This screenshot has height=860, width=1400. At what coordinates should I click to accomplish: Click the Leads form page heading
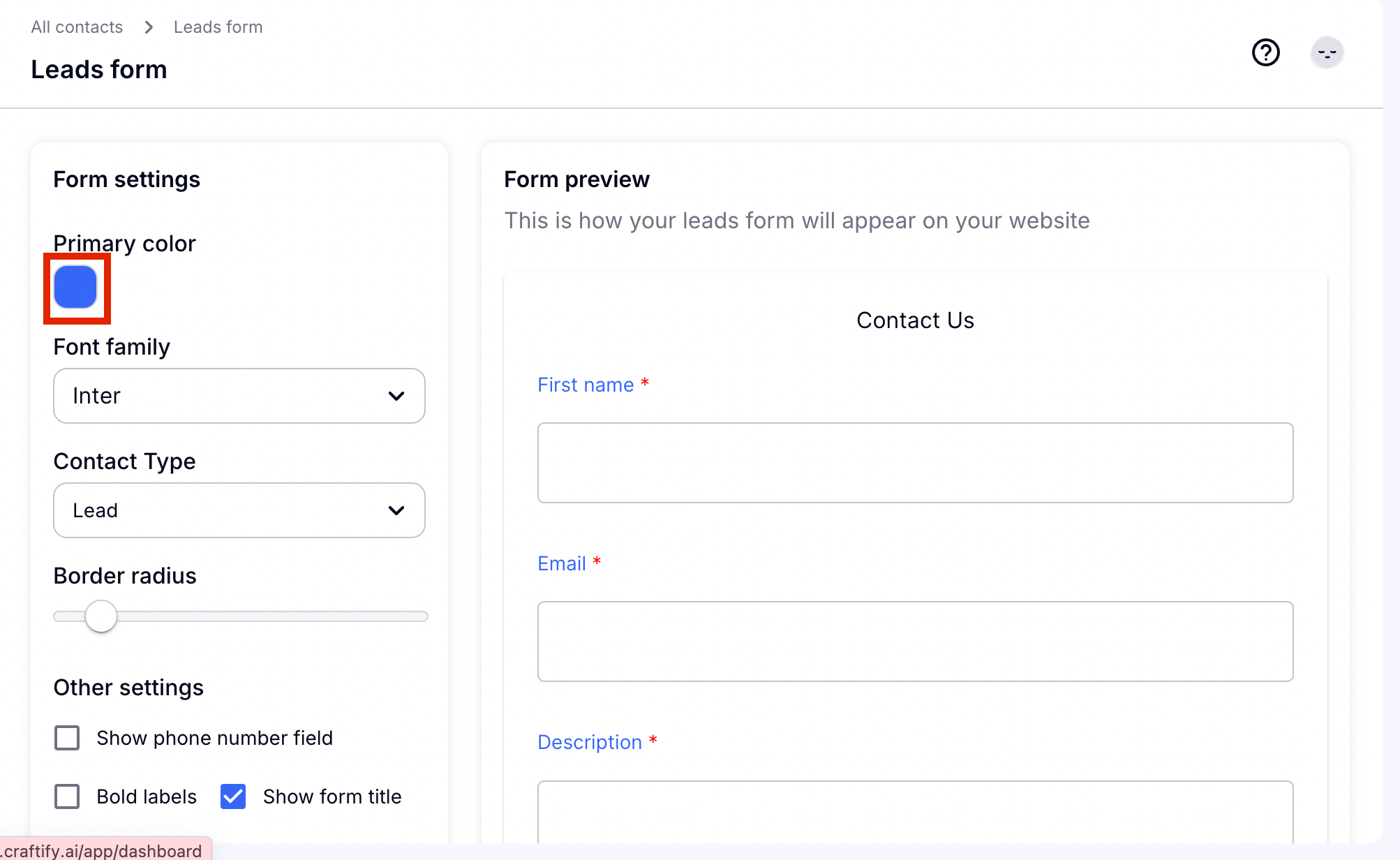click(x=99, y=70)
